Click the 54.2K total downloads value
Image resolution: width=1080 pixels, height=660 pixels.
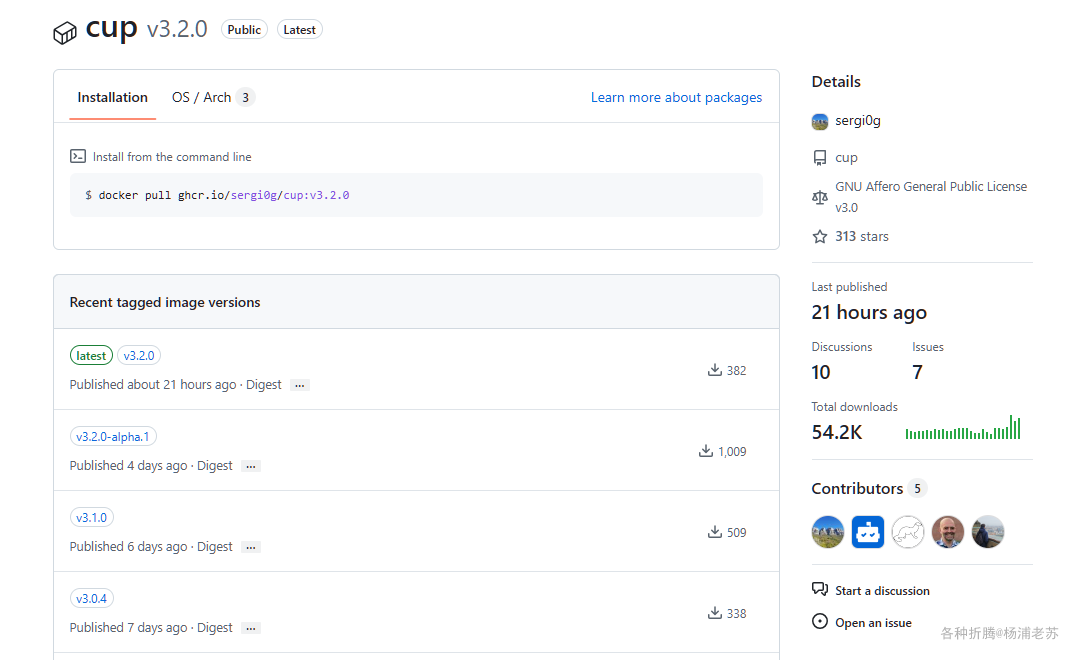coord(837,432)
